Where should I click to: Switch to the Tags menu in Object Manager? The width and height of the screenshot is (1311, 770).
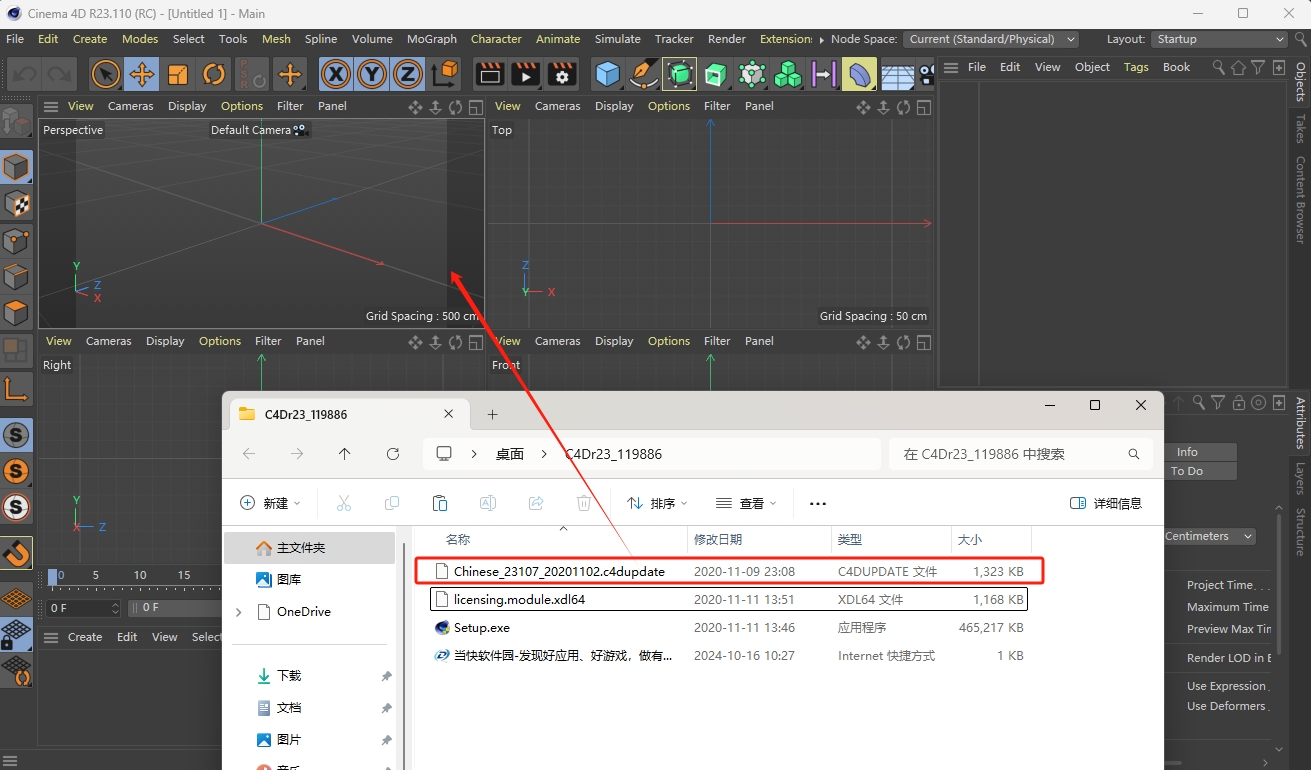point(1136,67)
